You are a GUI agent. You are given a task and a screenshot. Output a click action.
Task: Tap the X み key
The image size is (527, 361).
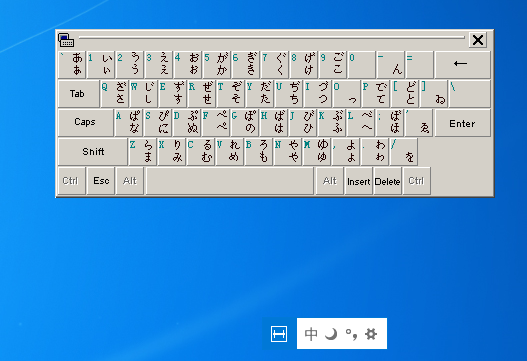point(171,152)
